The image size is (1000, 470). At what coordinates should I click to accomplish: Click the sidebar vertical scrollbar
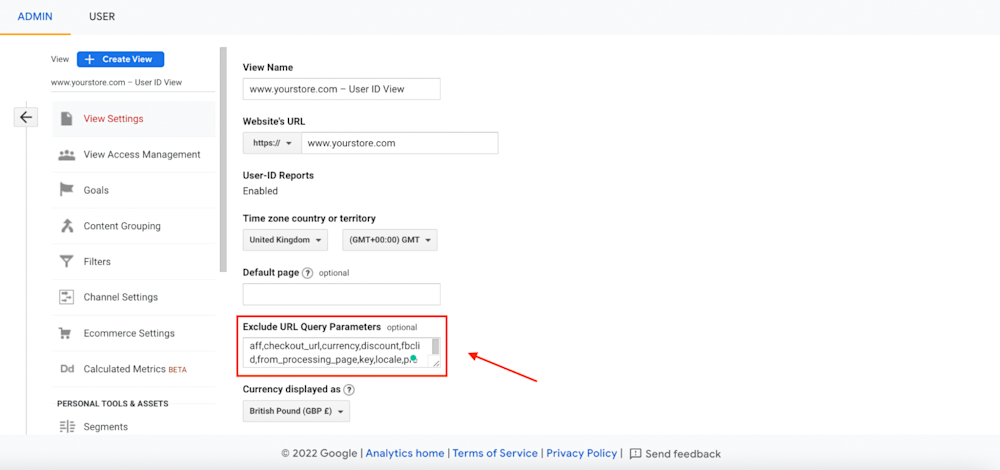coord(223,159)
